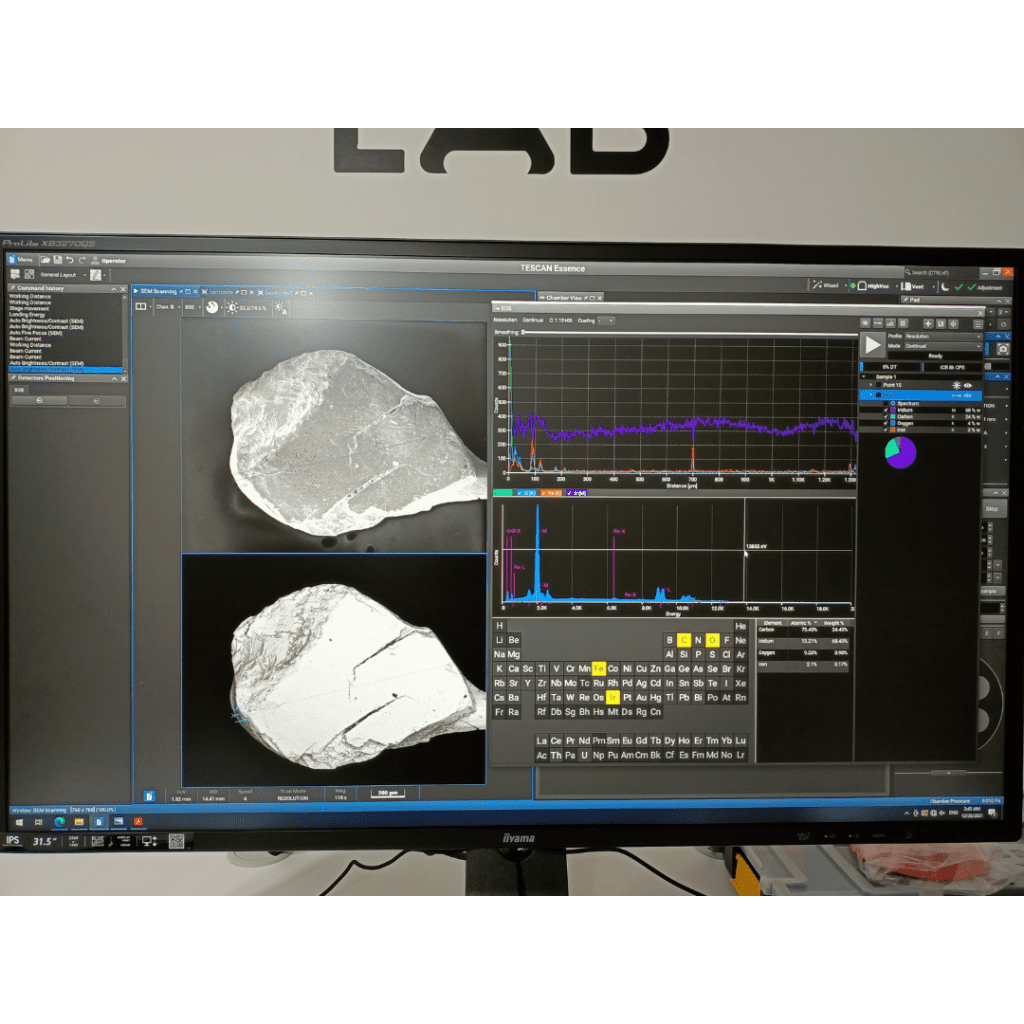Select 'Stage movement' in command history
The height and width of the screenshot is (1024, 1024).
(29, 308)
